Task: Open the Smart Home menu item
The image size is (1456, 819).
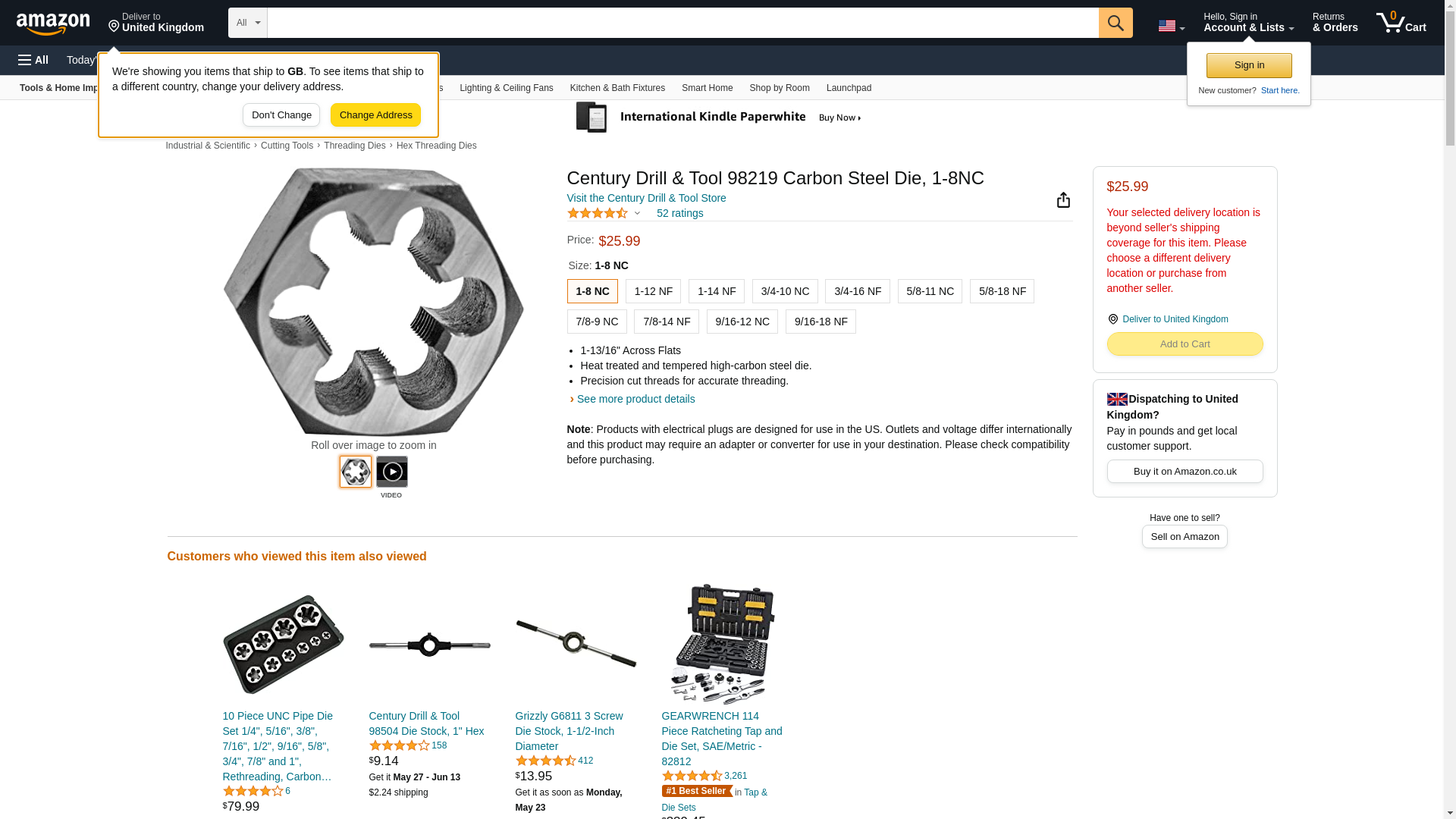Action: click(x=707, y=88)
